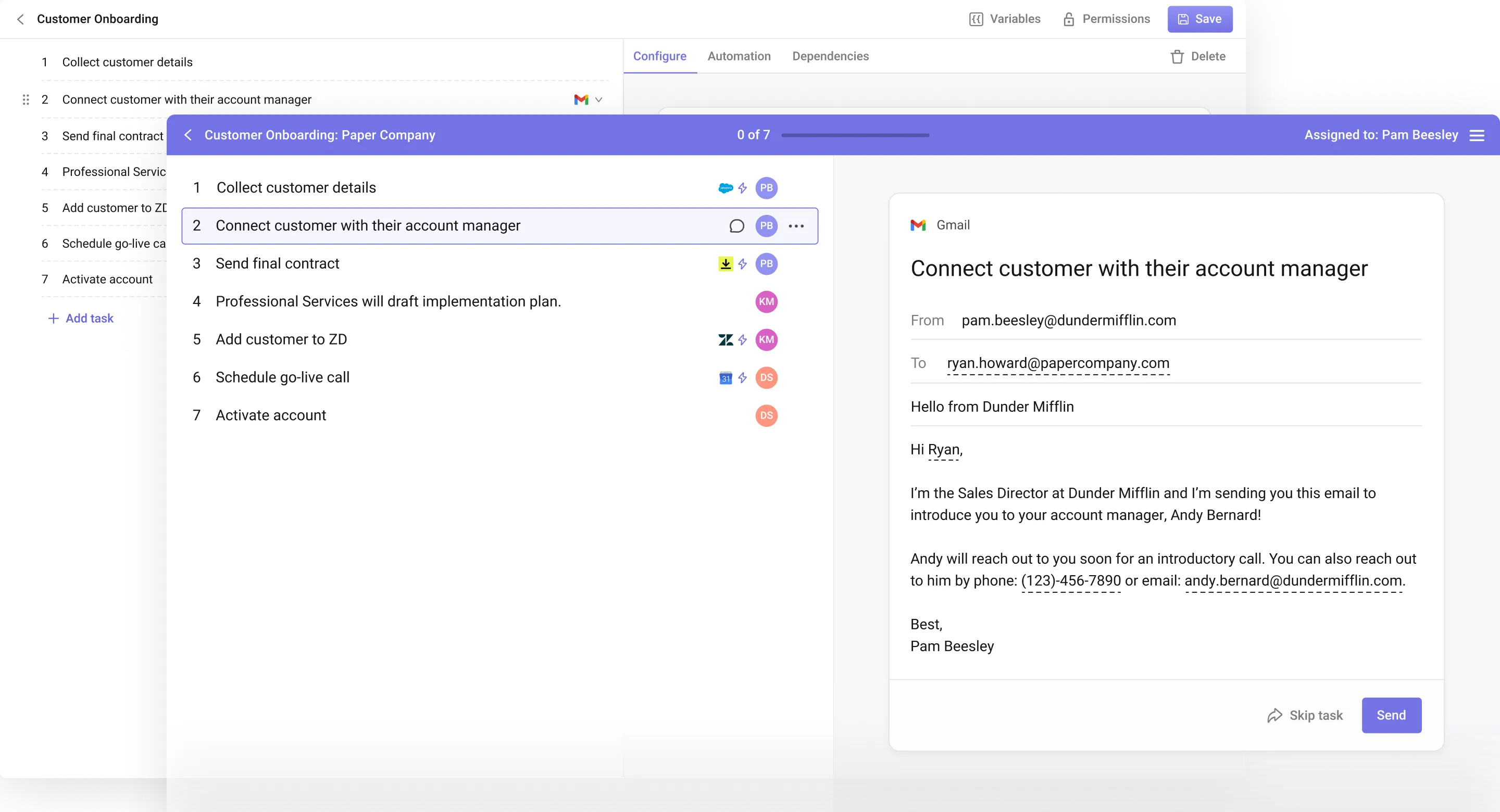Open the Variables panel icon
This screenshot has height=812, width=1500.
coord(976,19)
